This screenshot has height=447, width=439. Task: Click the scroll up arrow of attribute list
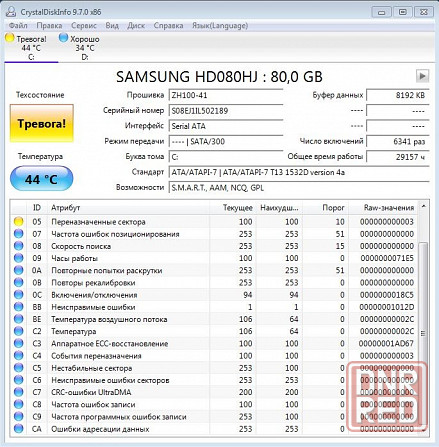tap(423, 206)
